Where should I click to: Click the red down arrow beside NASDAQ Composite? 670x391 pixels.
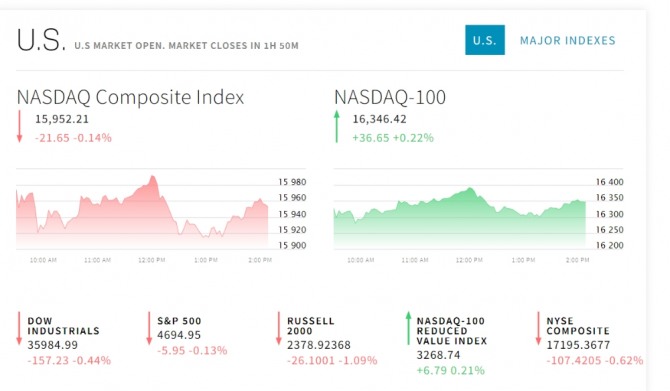19,126
